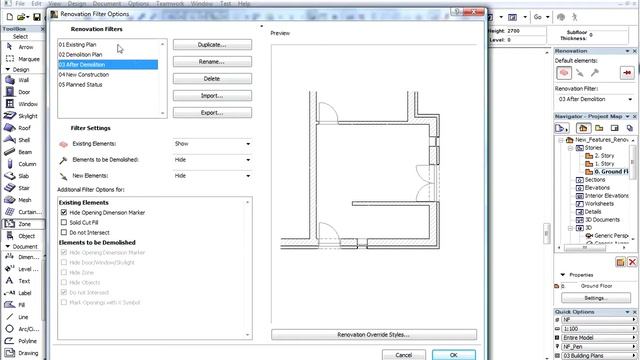Open the Entire Model dropdown in Quick Options

pos(598,338)
